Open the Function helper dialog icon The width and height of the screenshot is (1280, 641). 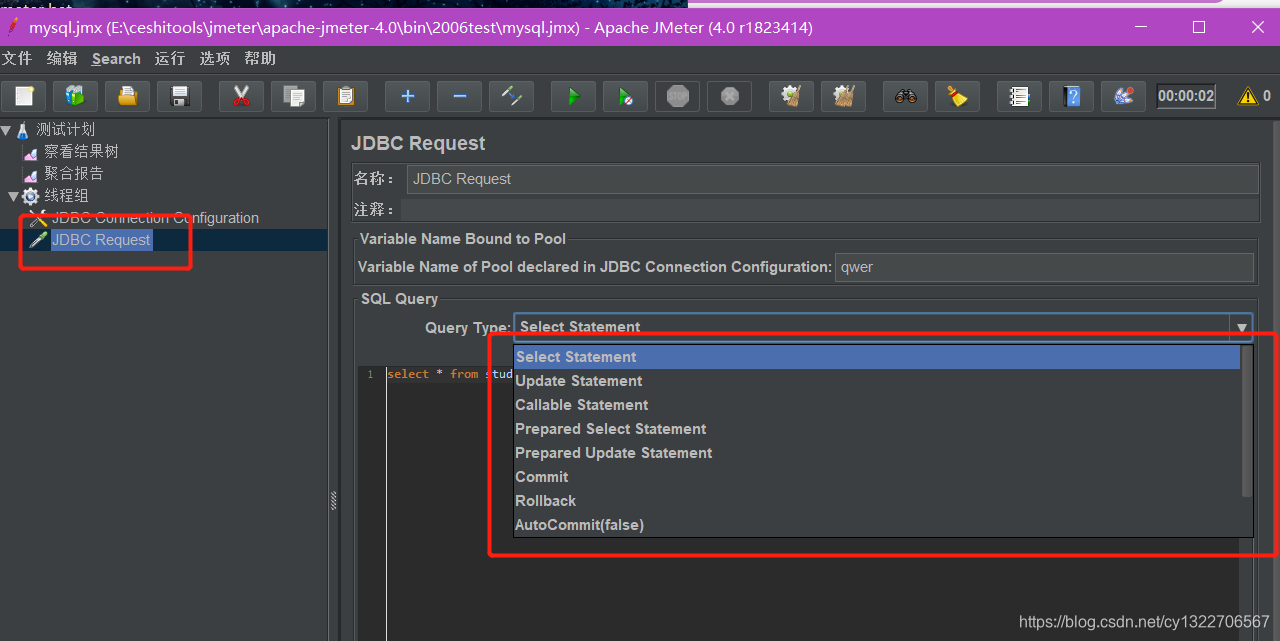[1020, 96]
